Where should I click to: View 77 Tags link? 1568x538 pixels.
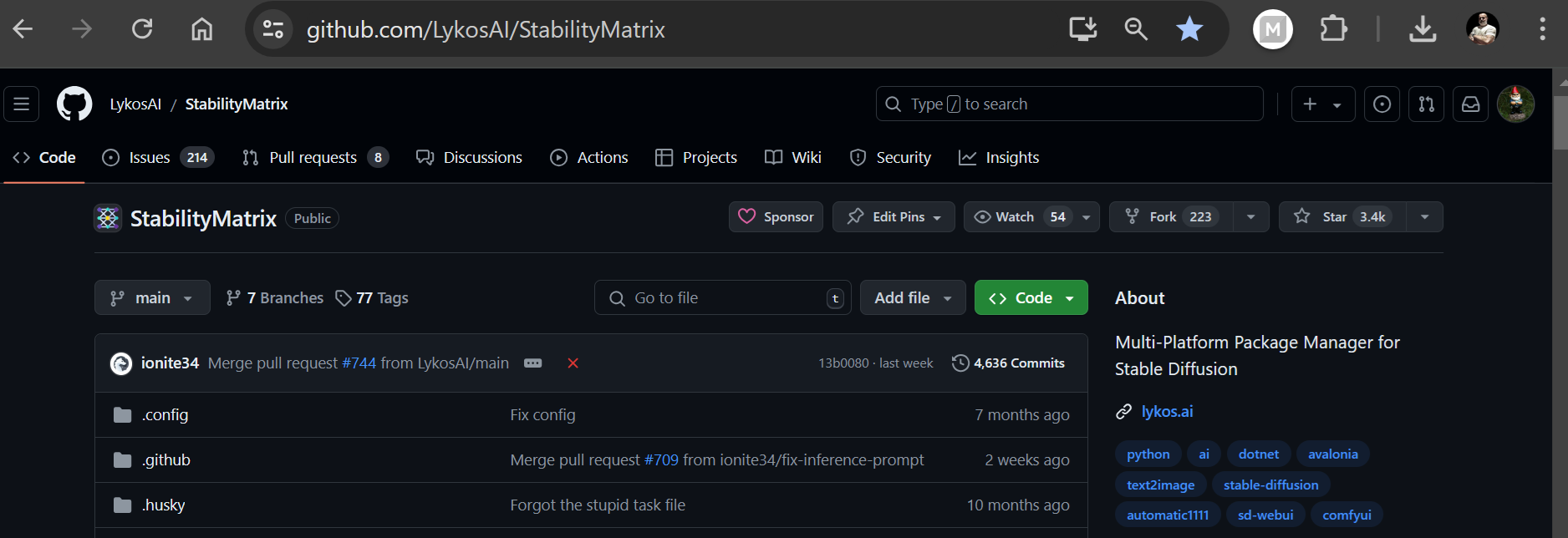pos(372,298)
